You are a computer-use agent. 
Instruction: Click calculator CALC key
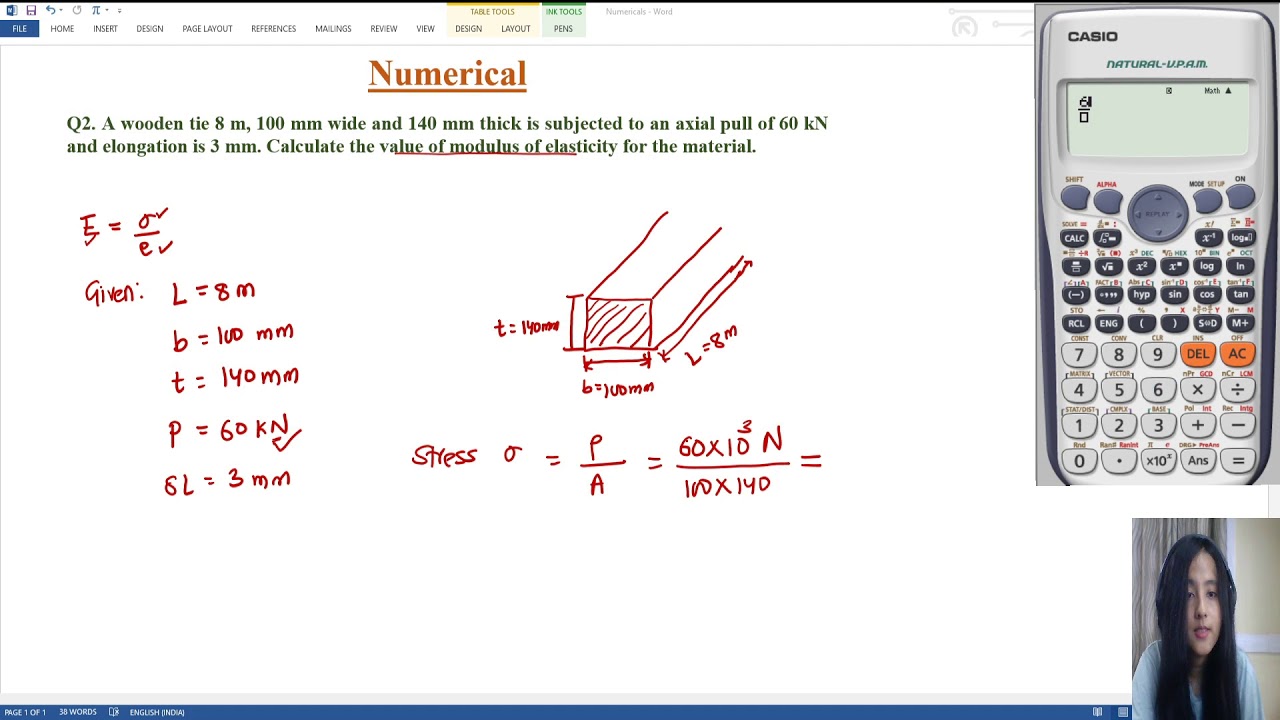(1074, 238)
